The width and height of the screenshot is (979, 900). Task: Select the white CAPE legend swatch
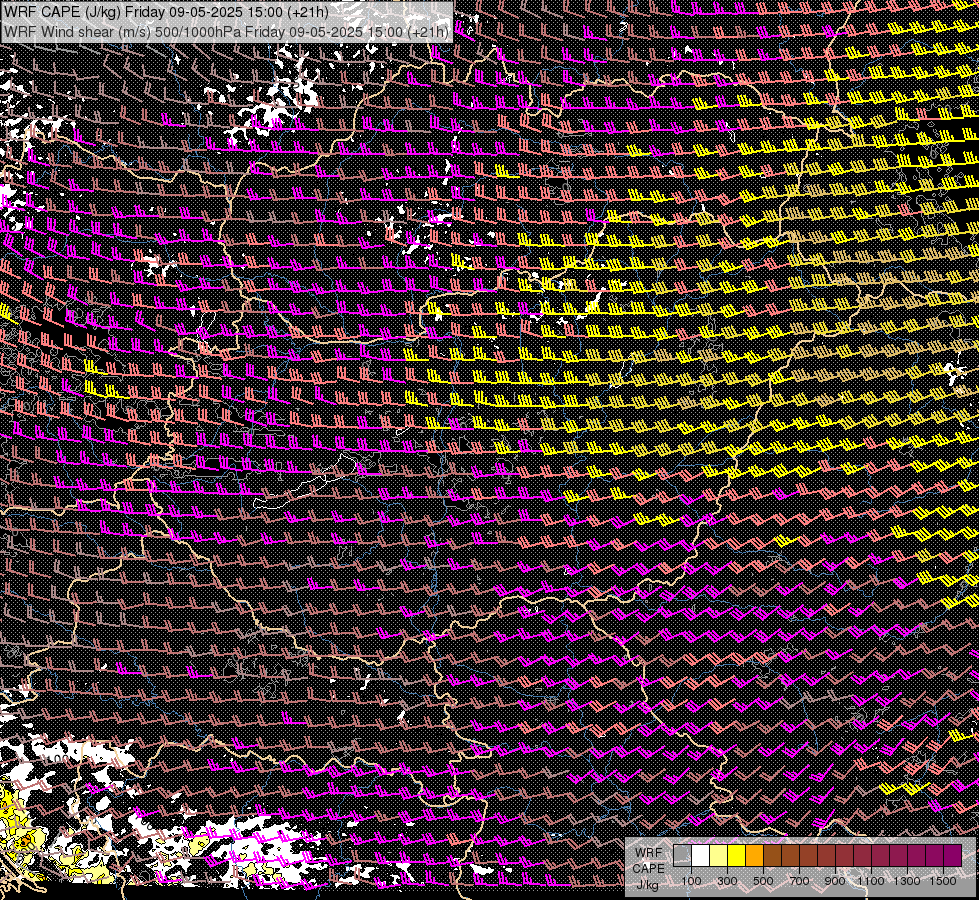[x=701, y=856]
